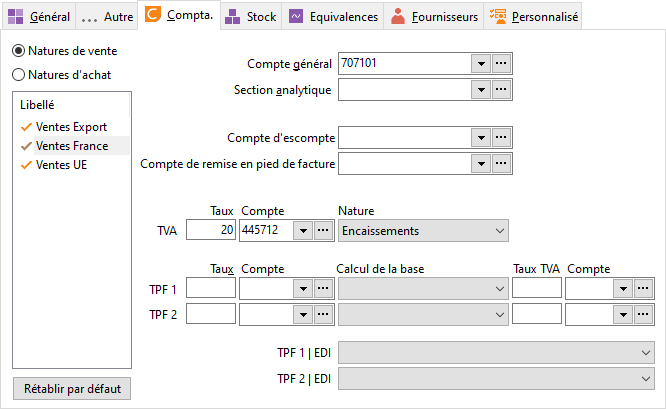Image resolution: width=666 pixels, height=409 pixels.
Task: Toggle the Ventes Export checkmark
Action: point(26,127)
